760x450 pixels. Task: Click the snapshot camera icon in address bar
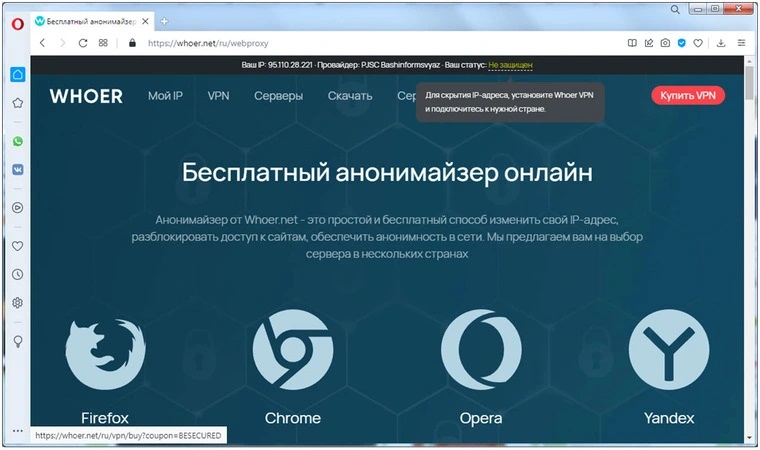(664, 44)
